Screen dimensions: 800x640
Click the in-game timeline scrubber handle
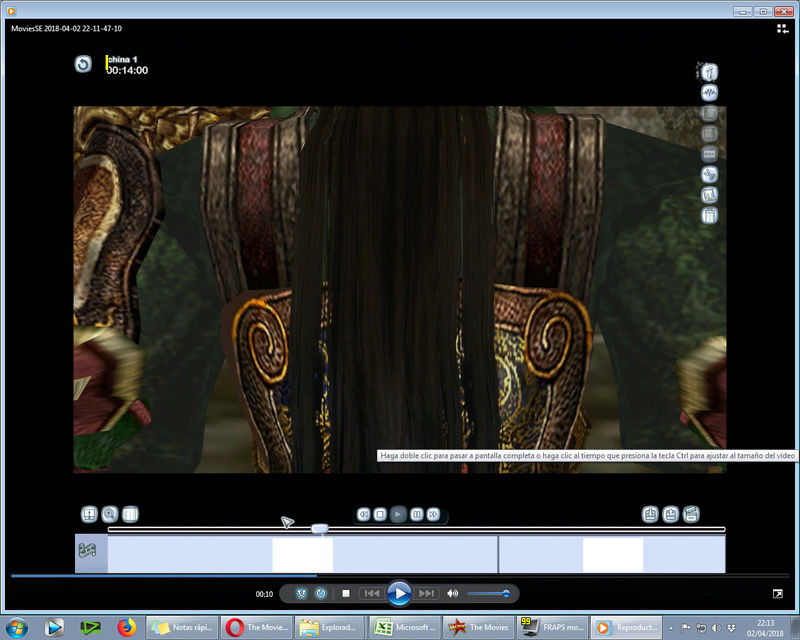(x=320, y=529)
